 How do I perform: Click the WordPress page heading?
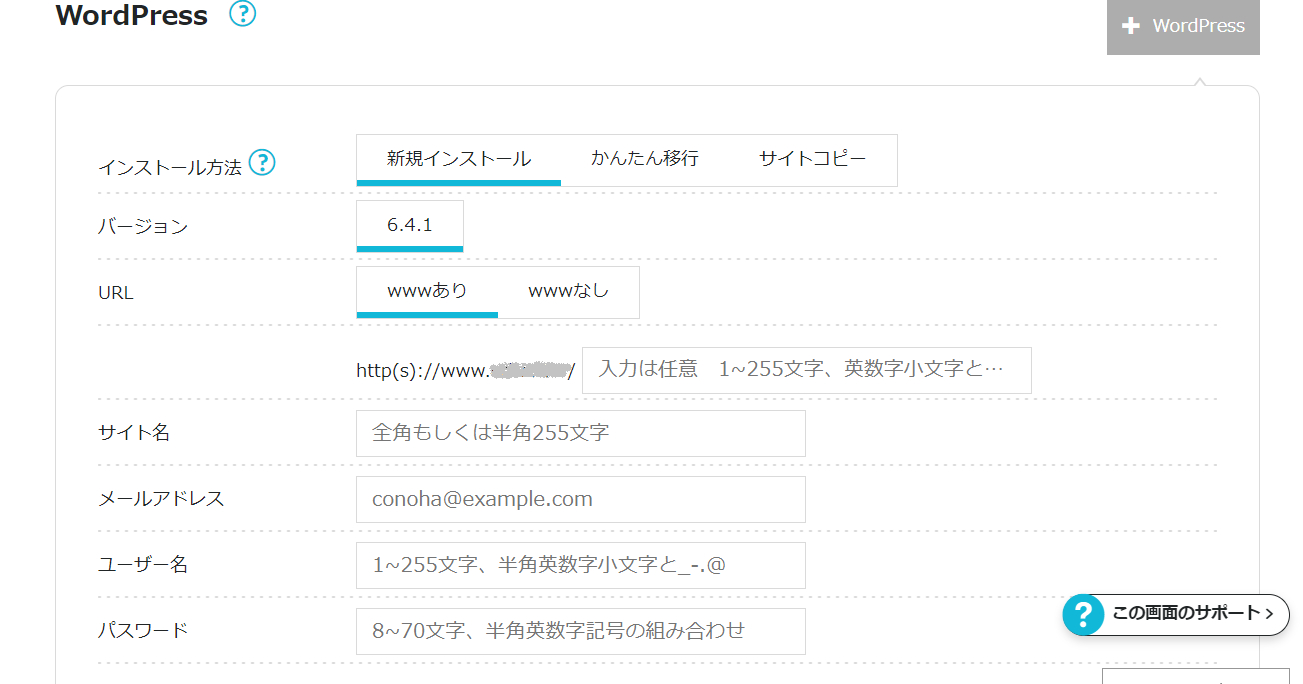131,15
